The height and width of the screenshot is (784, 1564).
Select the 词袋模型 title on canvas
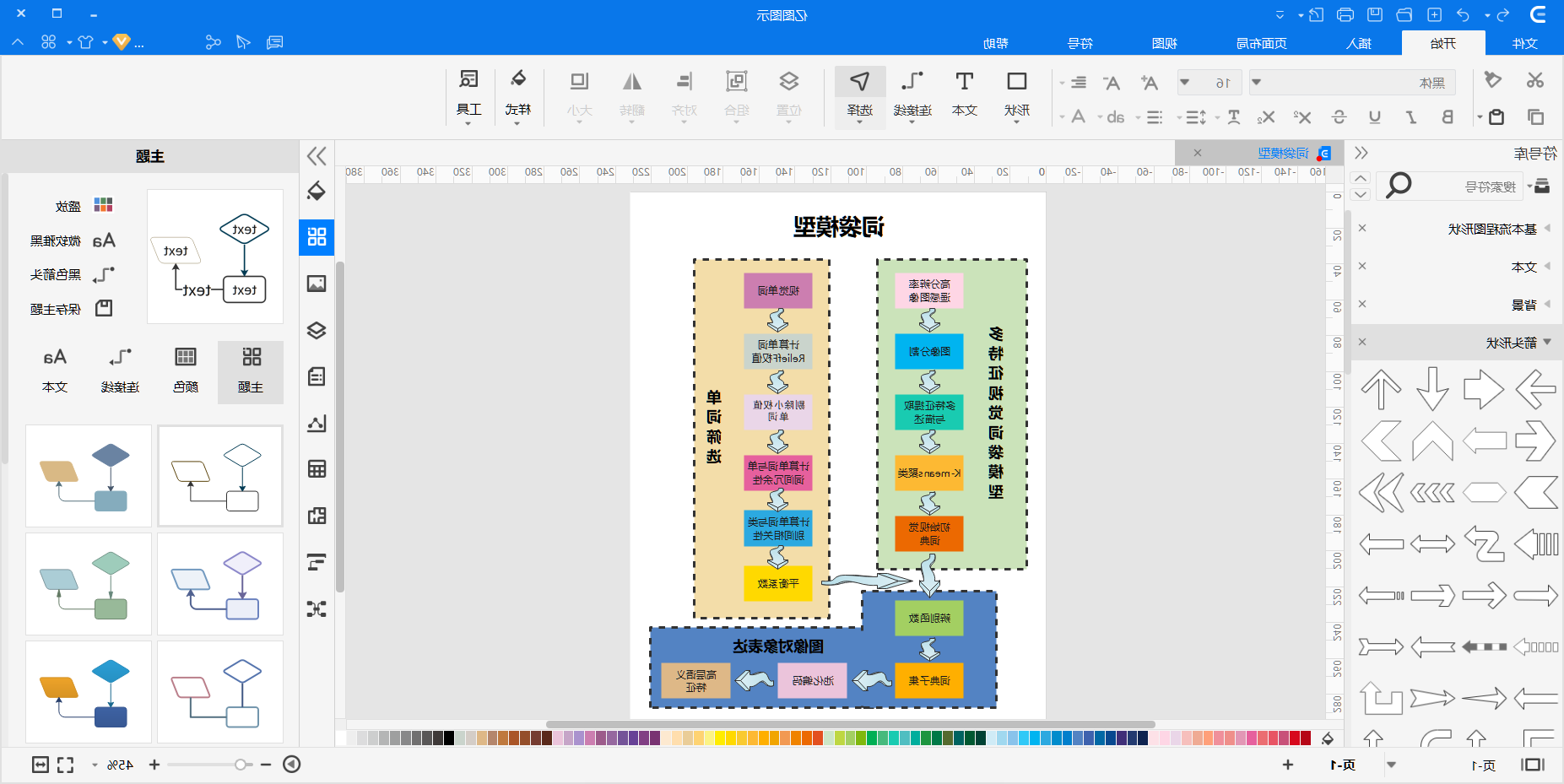point(838,227)
